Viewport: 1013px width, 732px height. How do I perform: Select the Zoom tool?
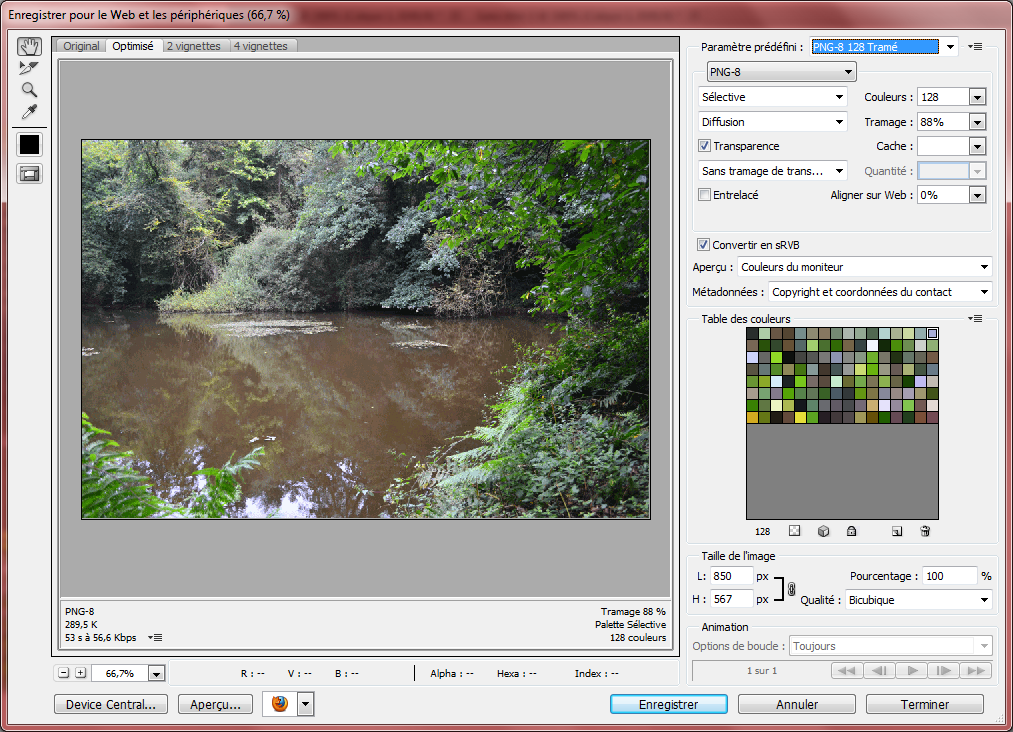pyautogui.click(x=29, y=90)
